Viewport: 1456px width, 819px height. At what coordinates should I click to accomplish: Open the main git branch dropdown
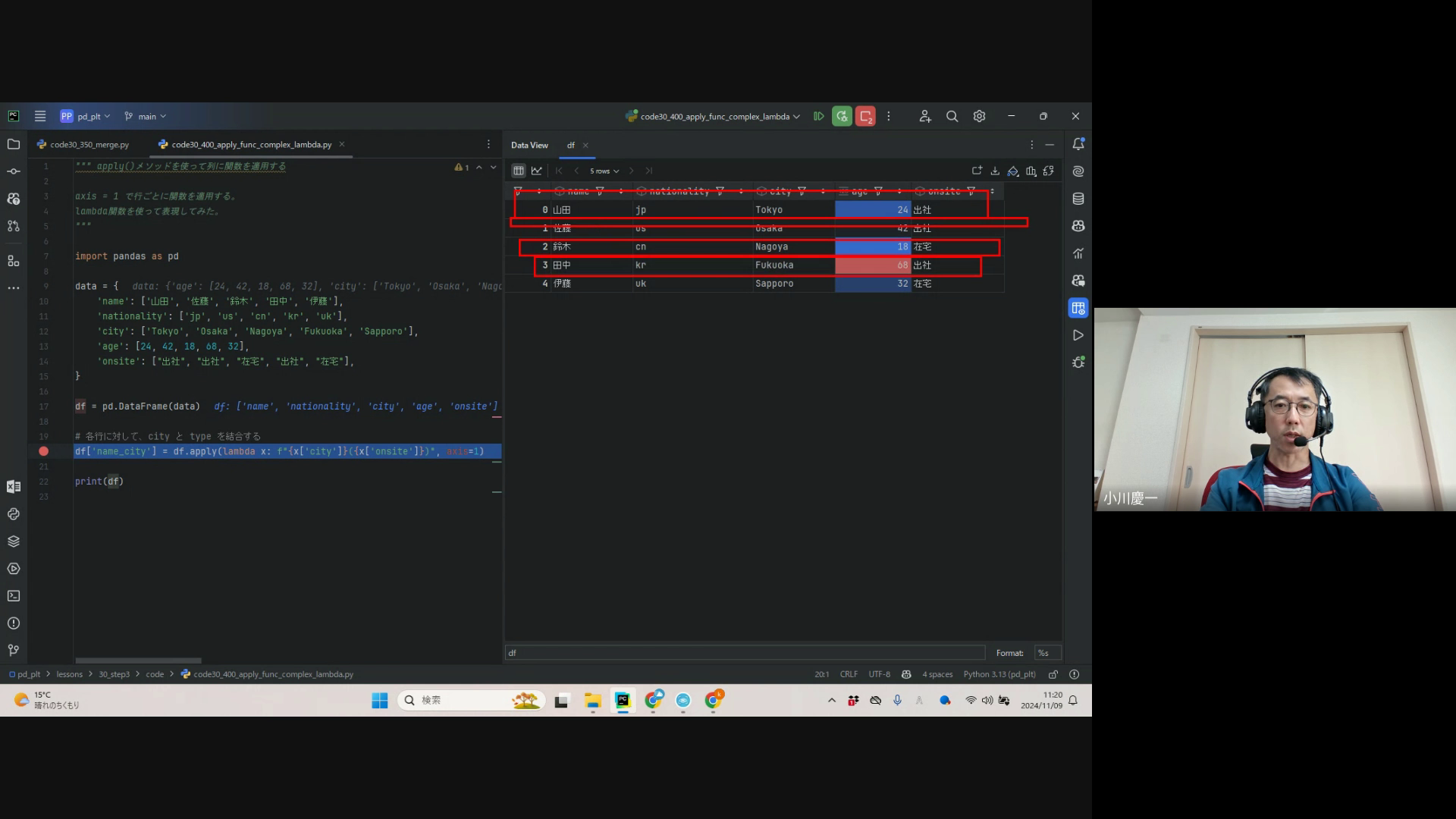tap(146, 116)
